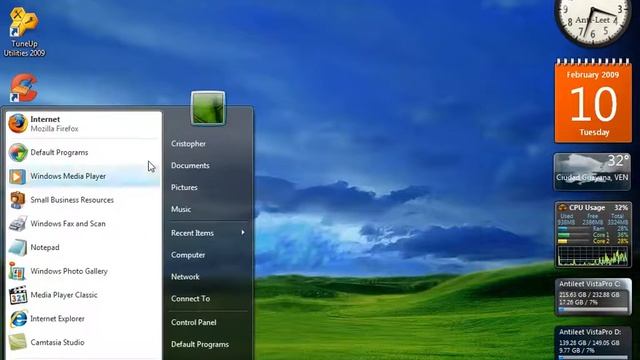Click the CPU usage history graph
This screenshot has width=640, height=360.
click(x=593, y=256)
